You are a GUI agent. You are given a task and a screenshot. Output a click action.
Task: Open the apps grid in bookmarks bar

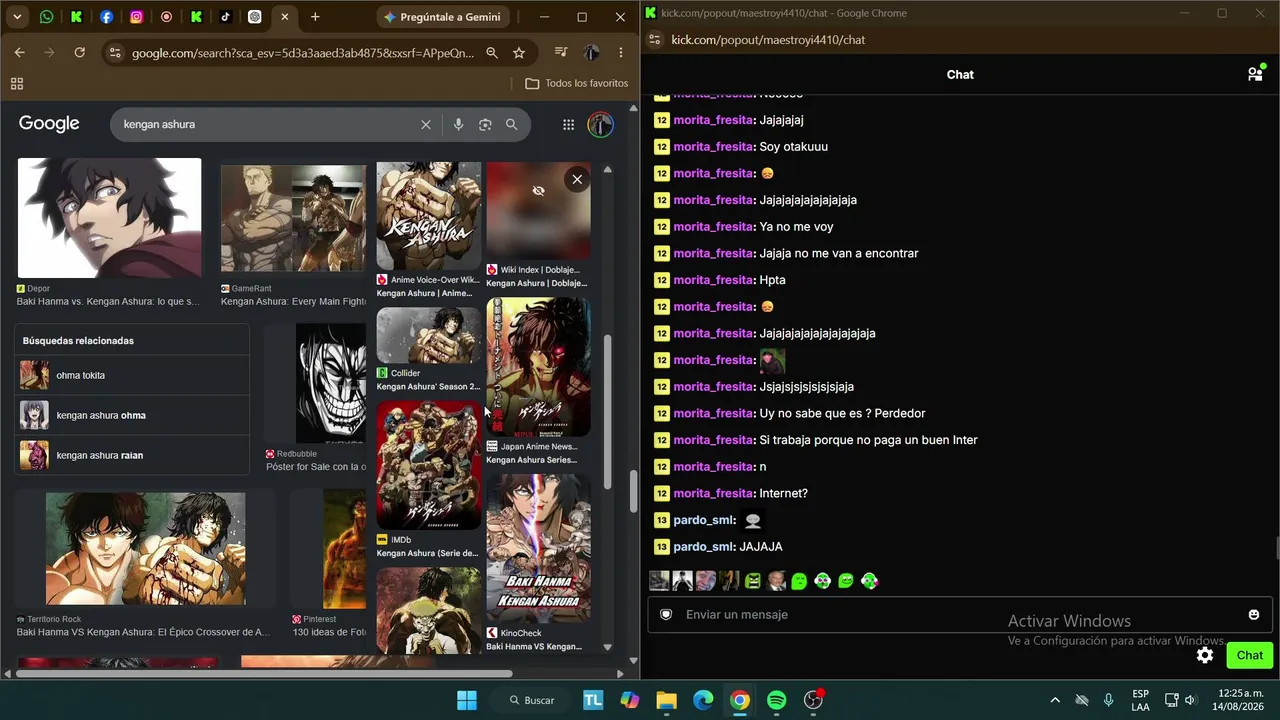point(17,83)
